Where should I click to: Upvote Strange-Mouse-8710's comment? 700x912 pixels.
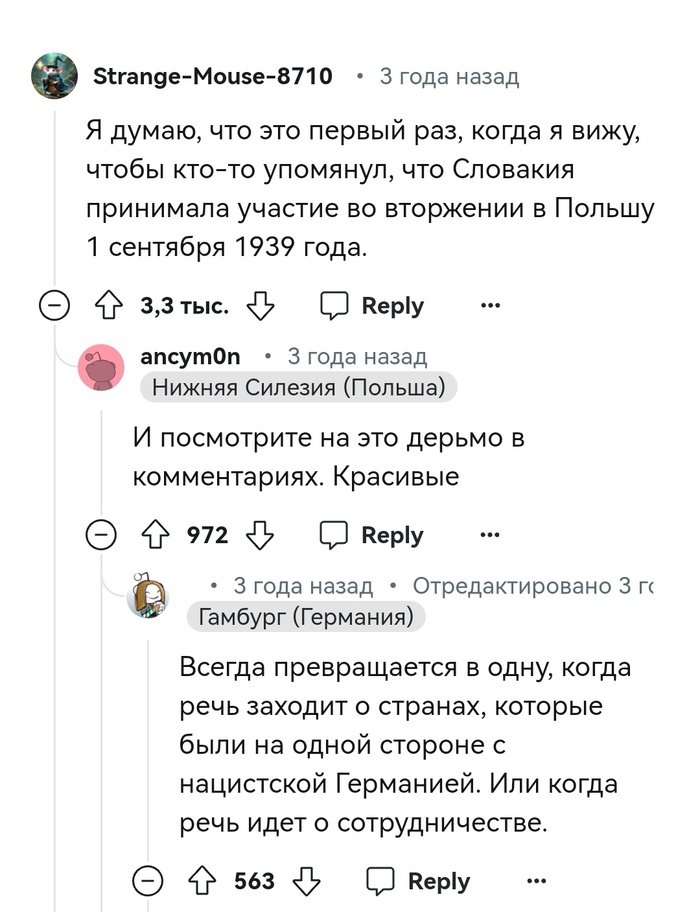(x=109, y=306)
